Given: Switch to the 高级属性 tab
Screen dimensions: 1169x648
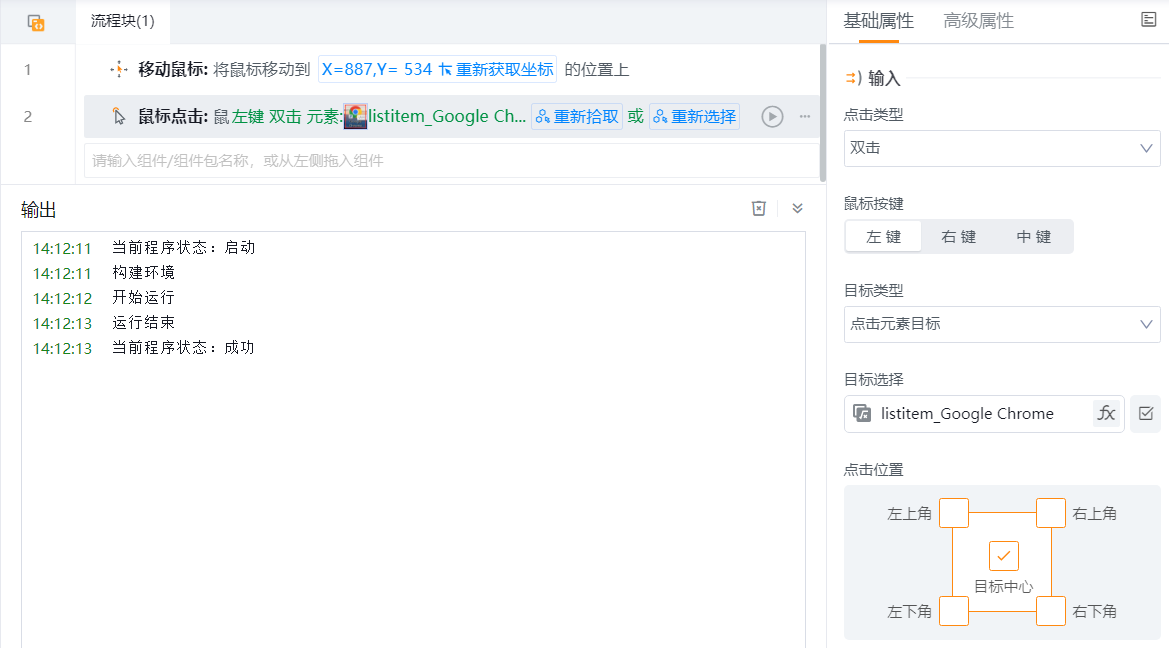Looking at the screenshot, I should click(978, 21).
